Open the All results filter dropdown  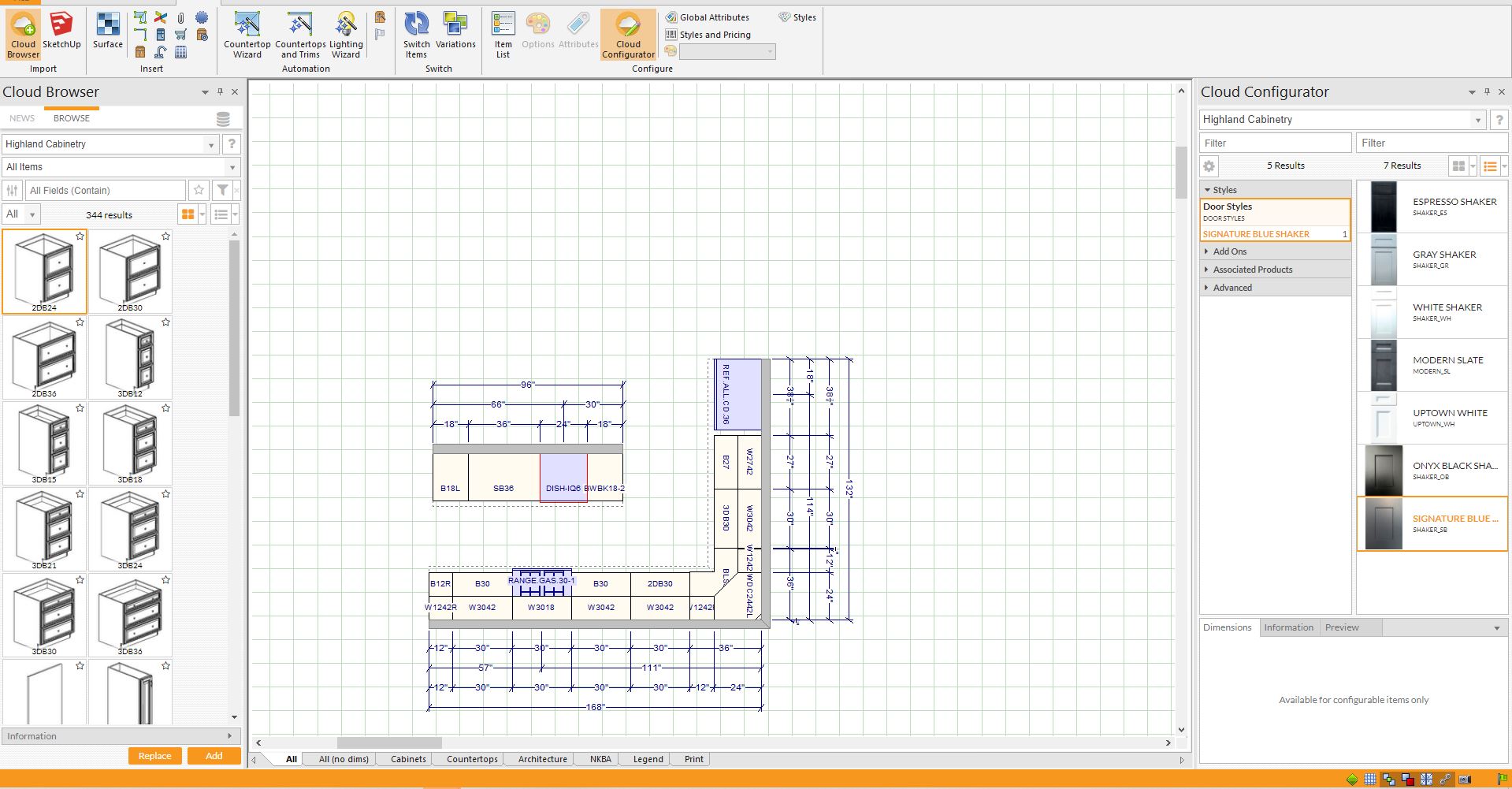[x=21, y=214]
